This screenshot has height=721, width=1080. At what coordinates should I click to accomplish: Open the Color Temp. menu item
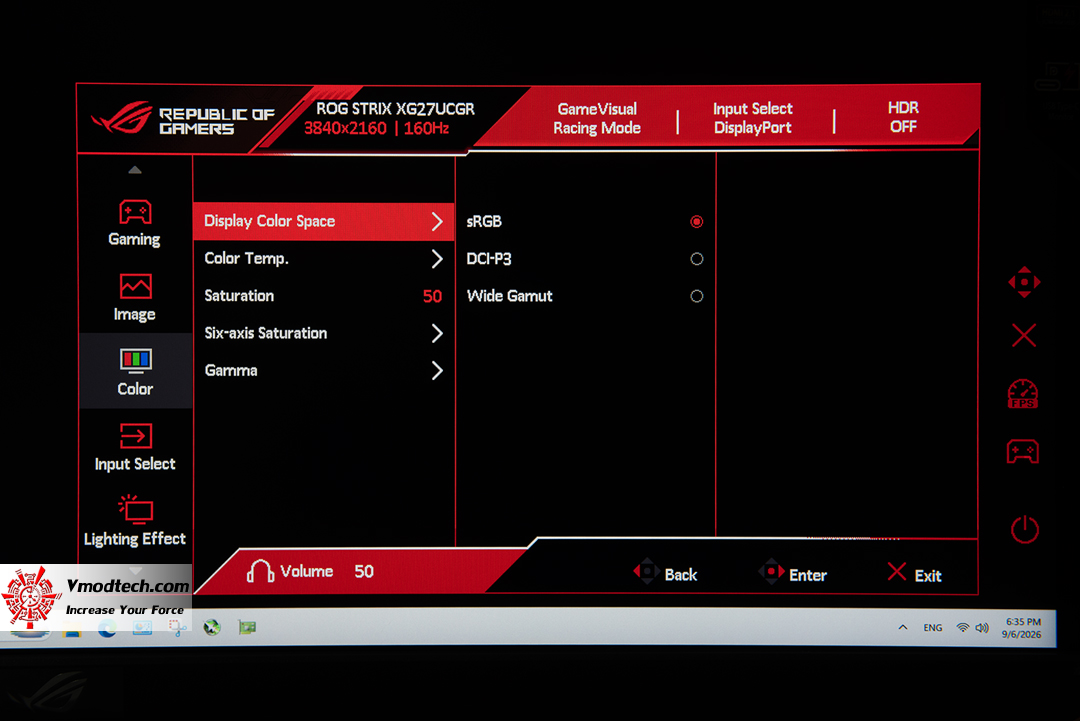coord(324,259)
